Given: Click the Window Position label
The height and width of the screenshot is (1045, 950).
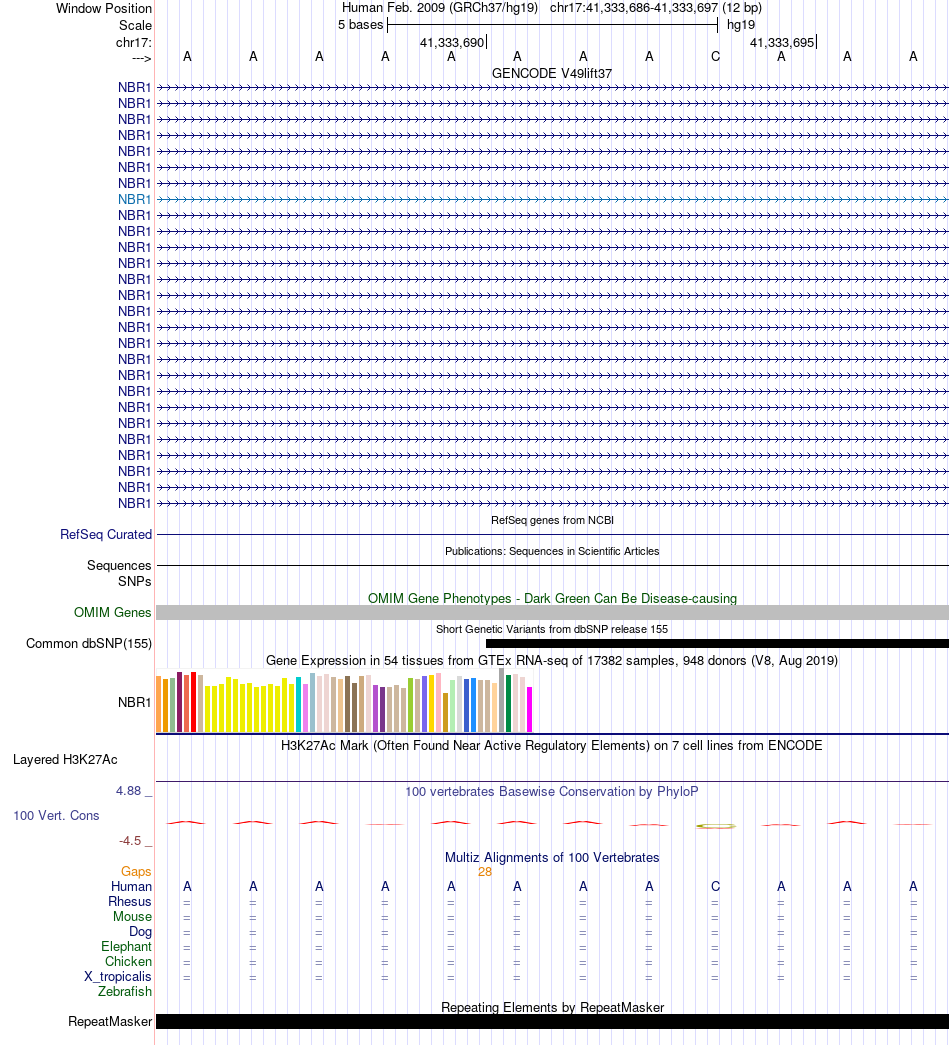Looking at the screenshot, I should point(104,9).
